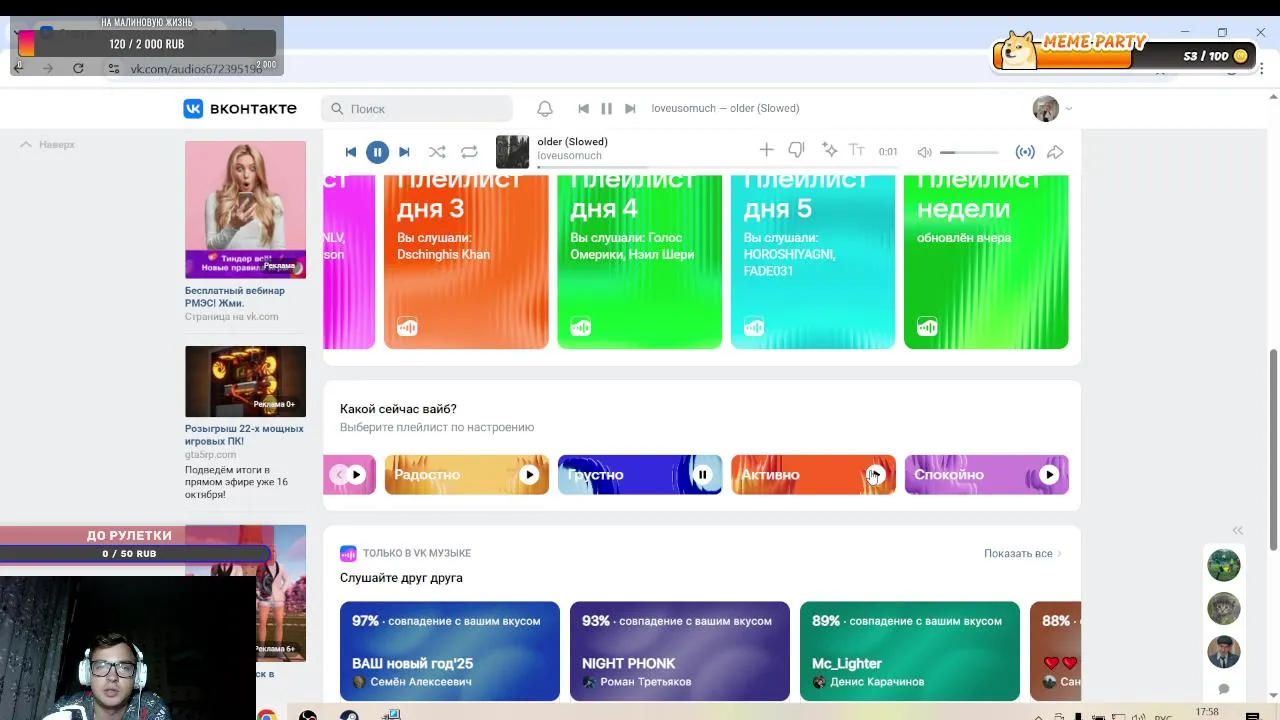This screenshot has width=1280, height=720.
Task: Skip to previous track in header mini-player
Action: (x=583, y=108)
